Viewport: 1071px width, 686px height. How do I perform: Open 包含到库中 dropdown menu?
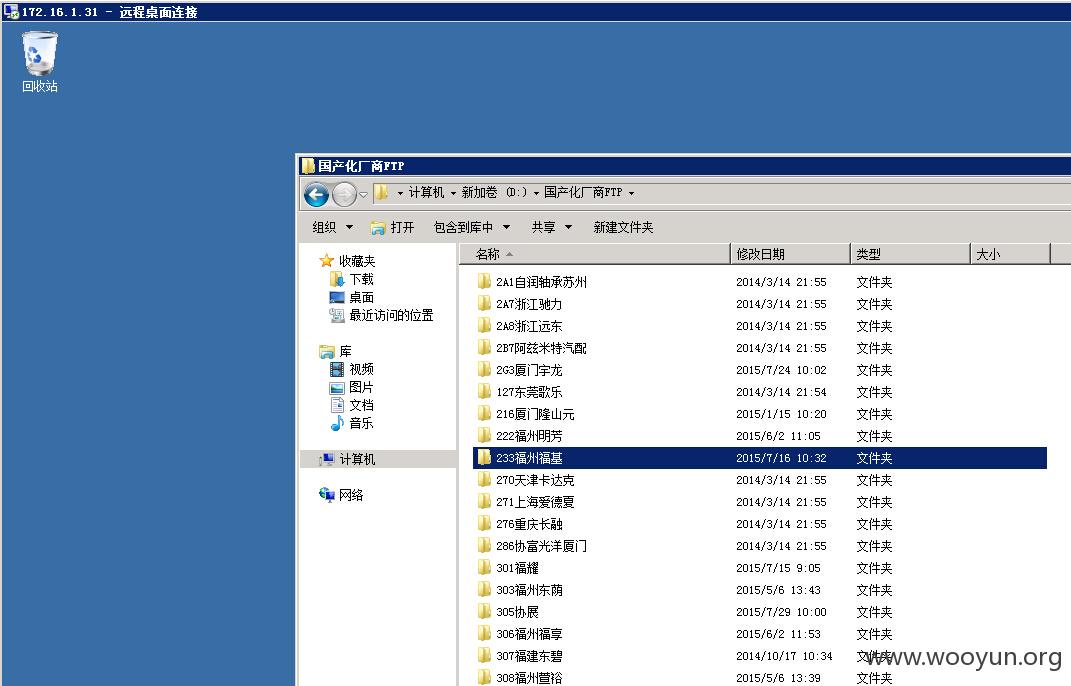pyautogui.click(x=472, y=227)
